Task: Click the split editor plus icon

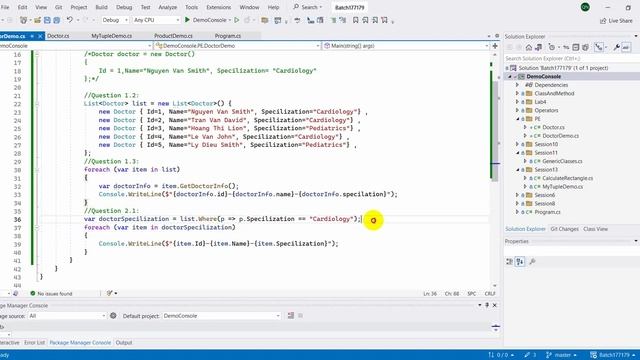Action: [495, 46]
